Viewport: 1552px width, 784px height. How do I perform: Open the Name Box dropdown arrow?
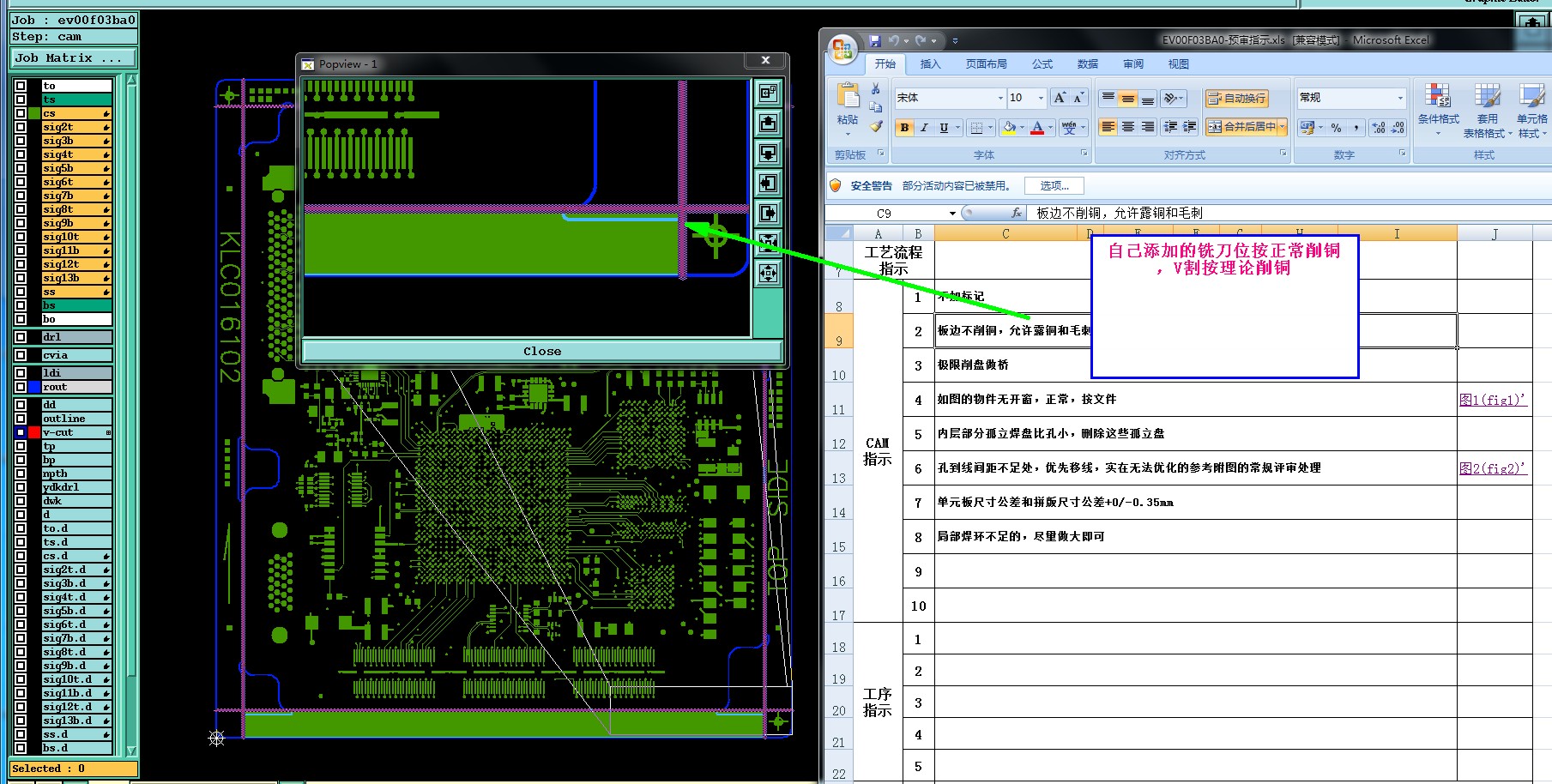pyautogui.click(x=951, y=213)
